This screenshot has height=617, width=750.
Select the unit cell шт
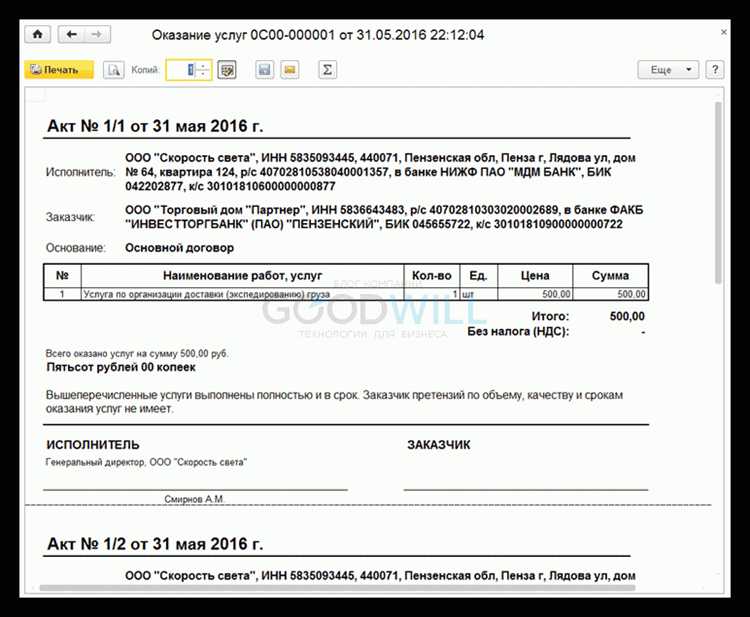478,294
